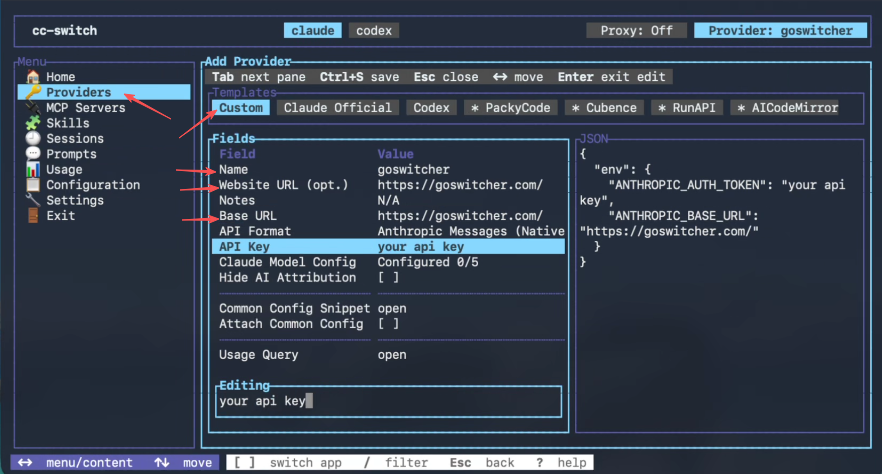Viewport: 882px width, 474px height.
Task: Click the ? help footer hint
Action: coord(561,463)
